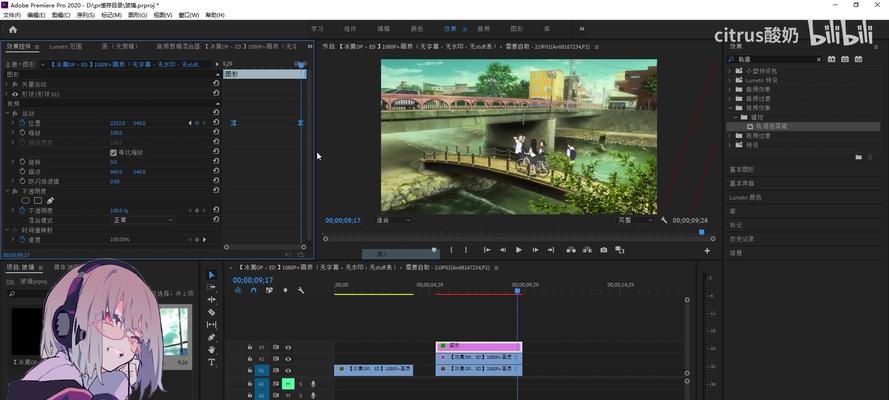Open the History panel
The width and height of the screenshot is (889, 400).
[x=742, y=239]
